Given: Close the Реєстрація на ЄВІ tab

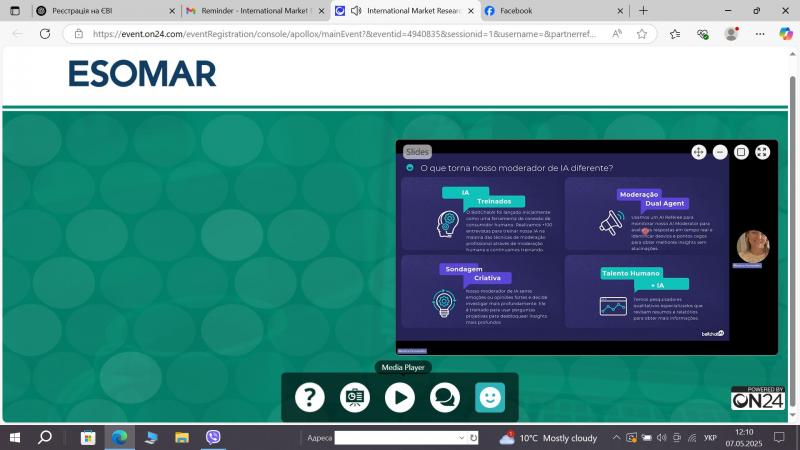Looking at the screenshot, I should click(x=172, y=11).
